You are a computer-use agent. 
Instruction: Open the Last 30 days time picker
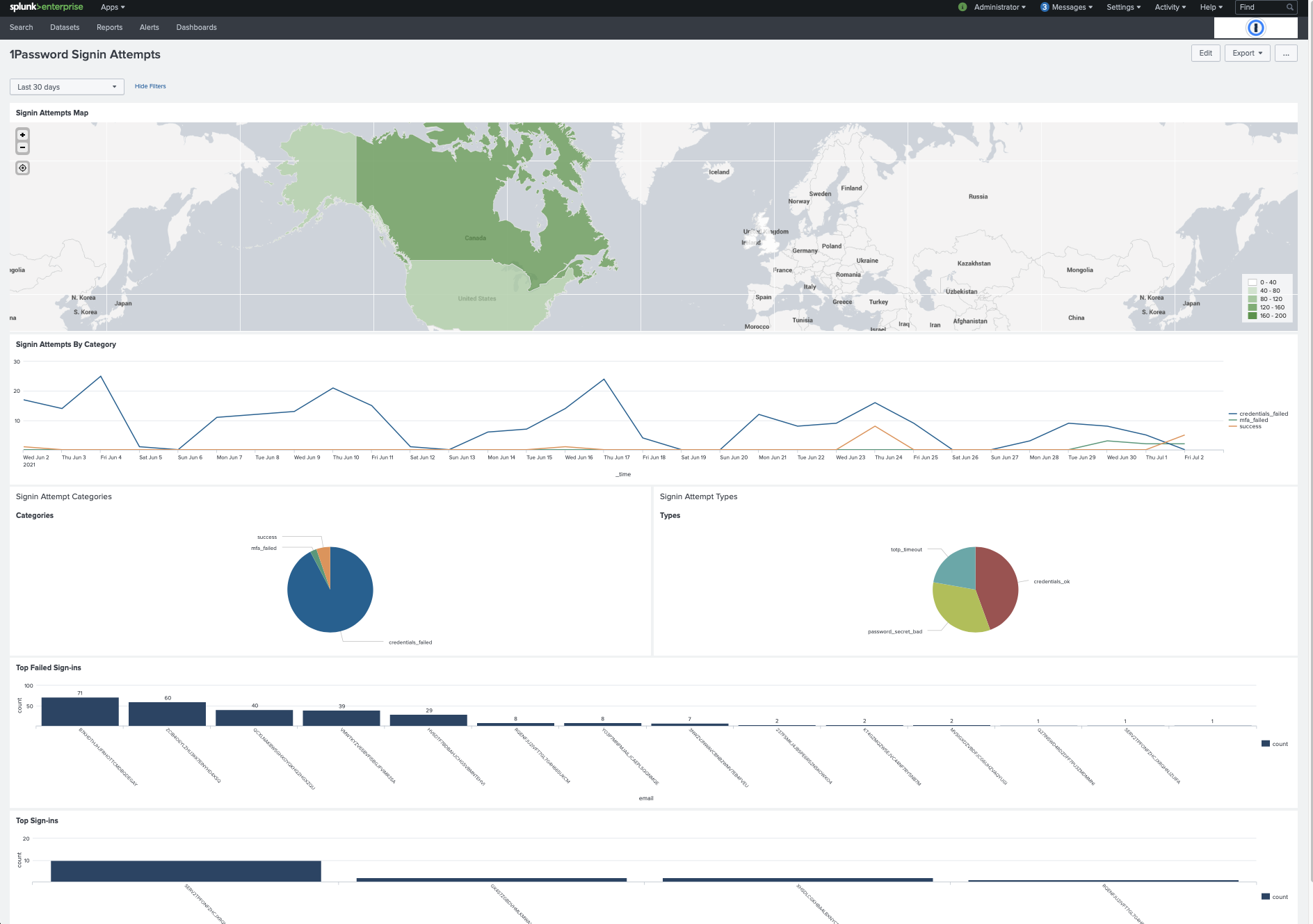[67, 87]
